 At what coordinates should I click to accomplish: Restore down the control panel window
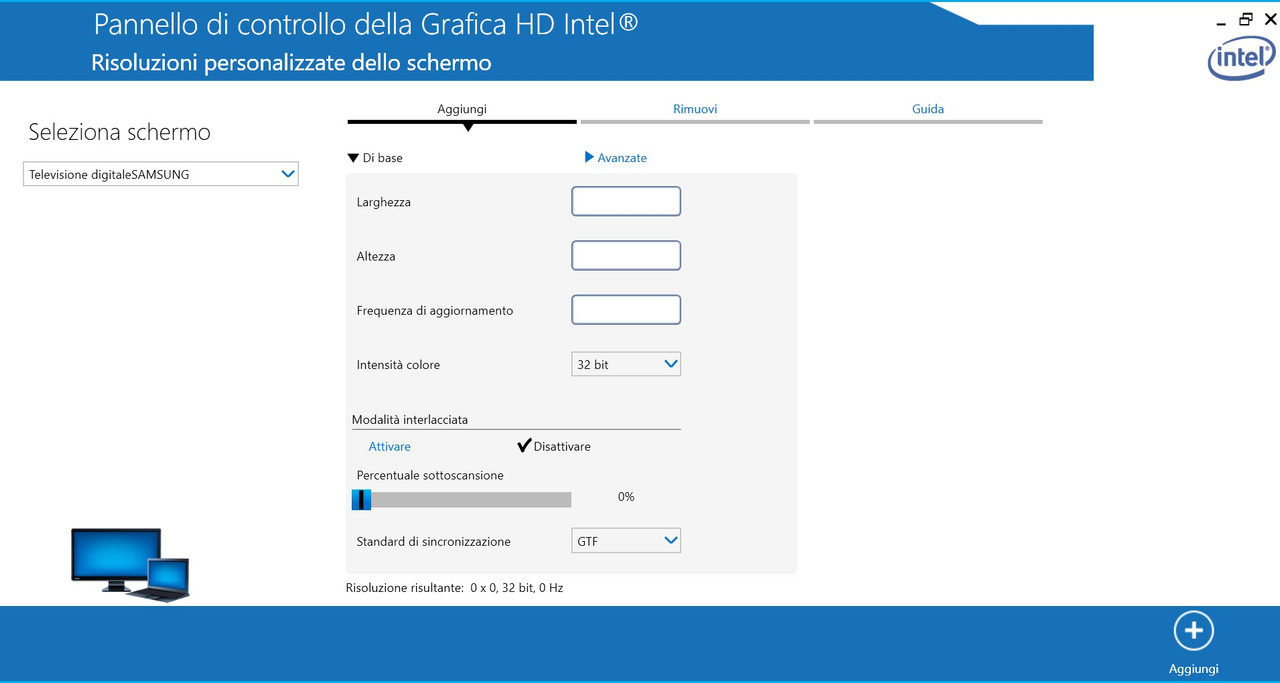(x=1246, y=19)
